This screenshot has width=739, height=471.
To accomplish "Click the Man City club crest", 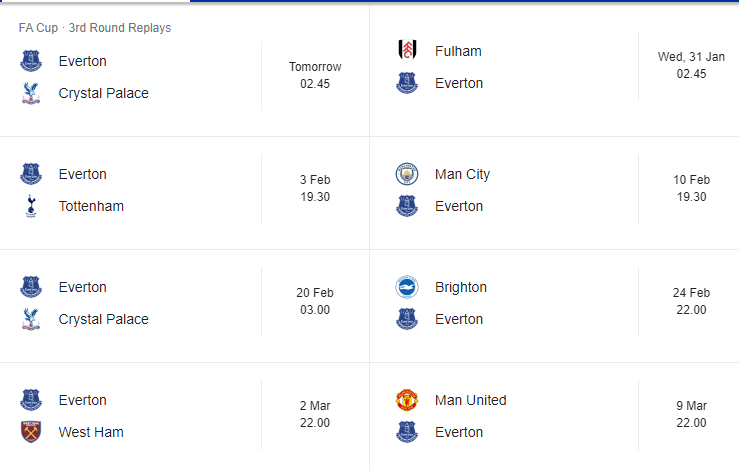I will (407, 174).
